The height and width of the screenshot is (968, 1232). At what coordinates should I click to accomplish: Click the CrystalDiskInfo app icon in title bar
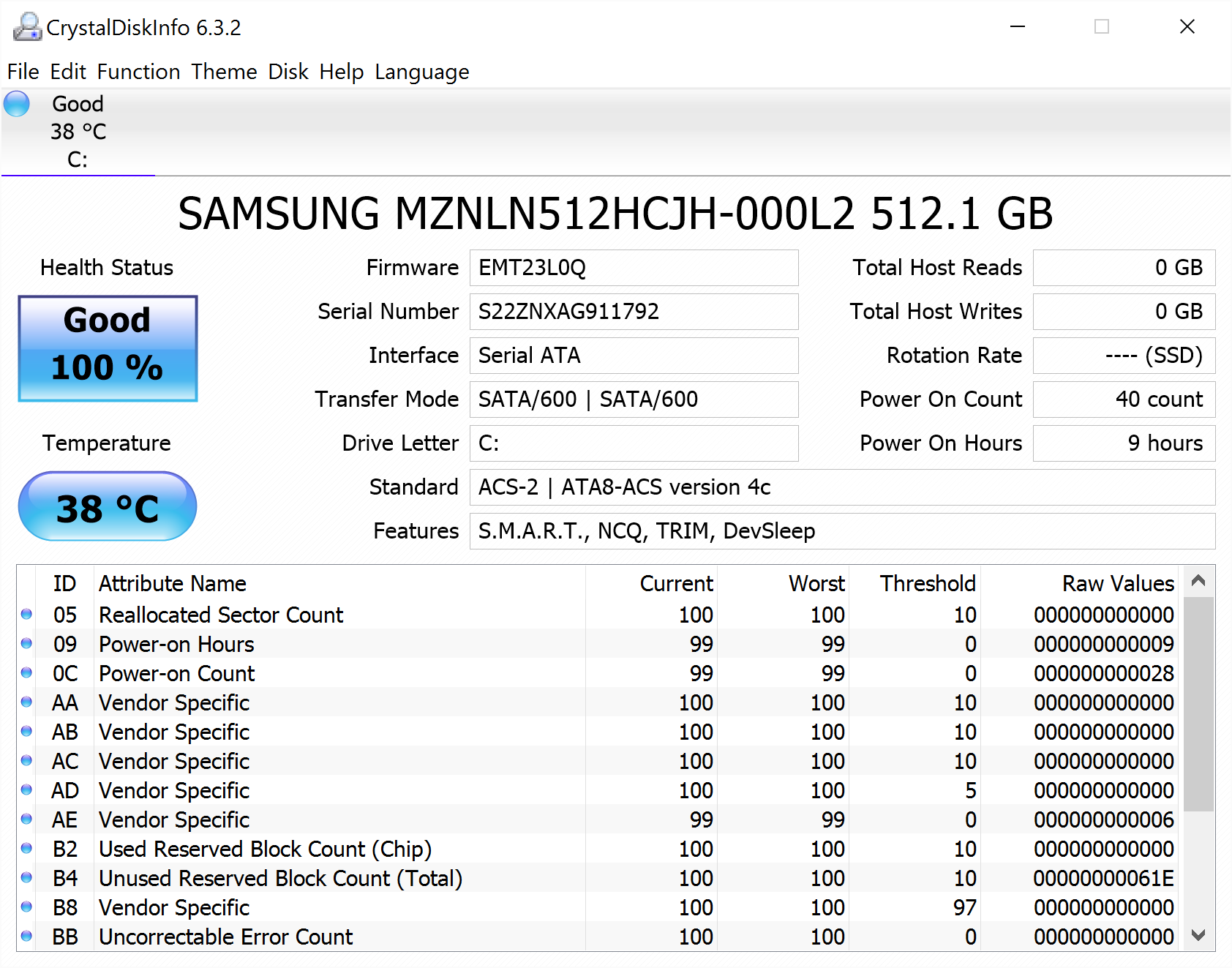coord(27,27)
